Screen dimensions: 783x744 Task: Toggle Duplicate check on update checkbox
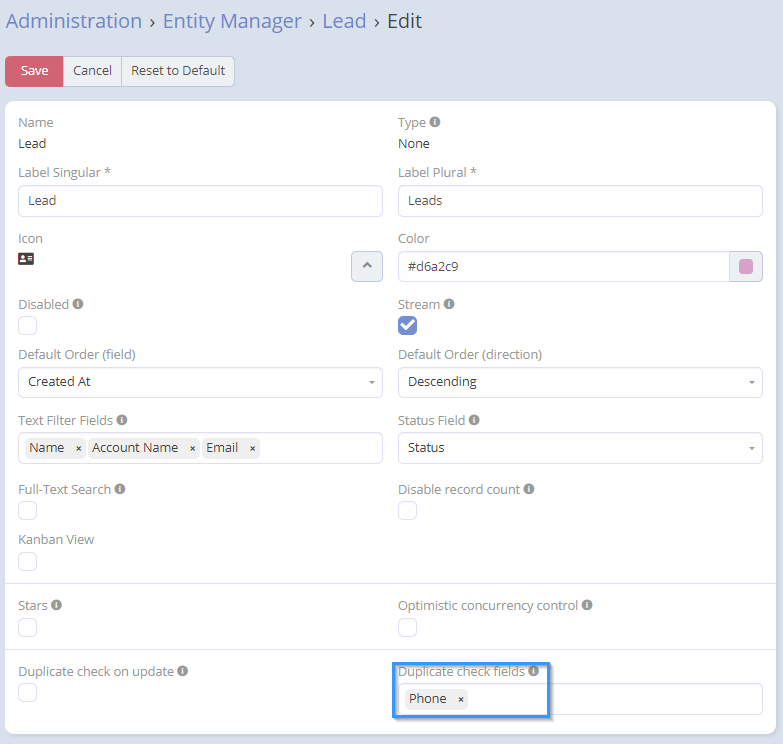pyautogui.click(x=28, y=693)
